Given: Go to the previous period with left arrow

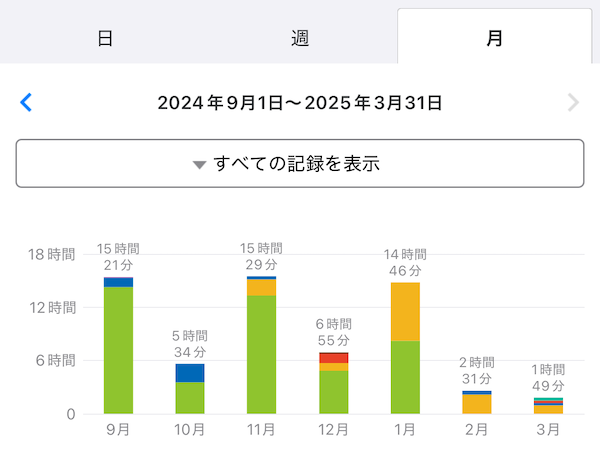Looking at the screenshot, I should (27, 102).
